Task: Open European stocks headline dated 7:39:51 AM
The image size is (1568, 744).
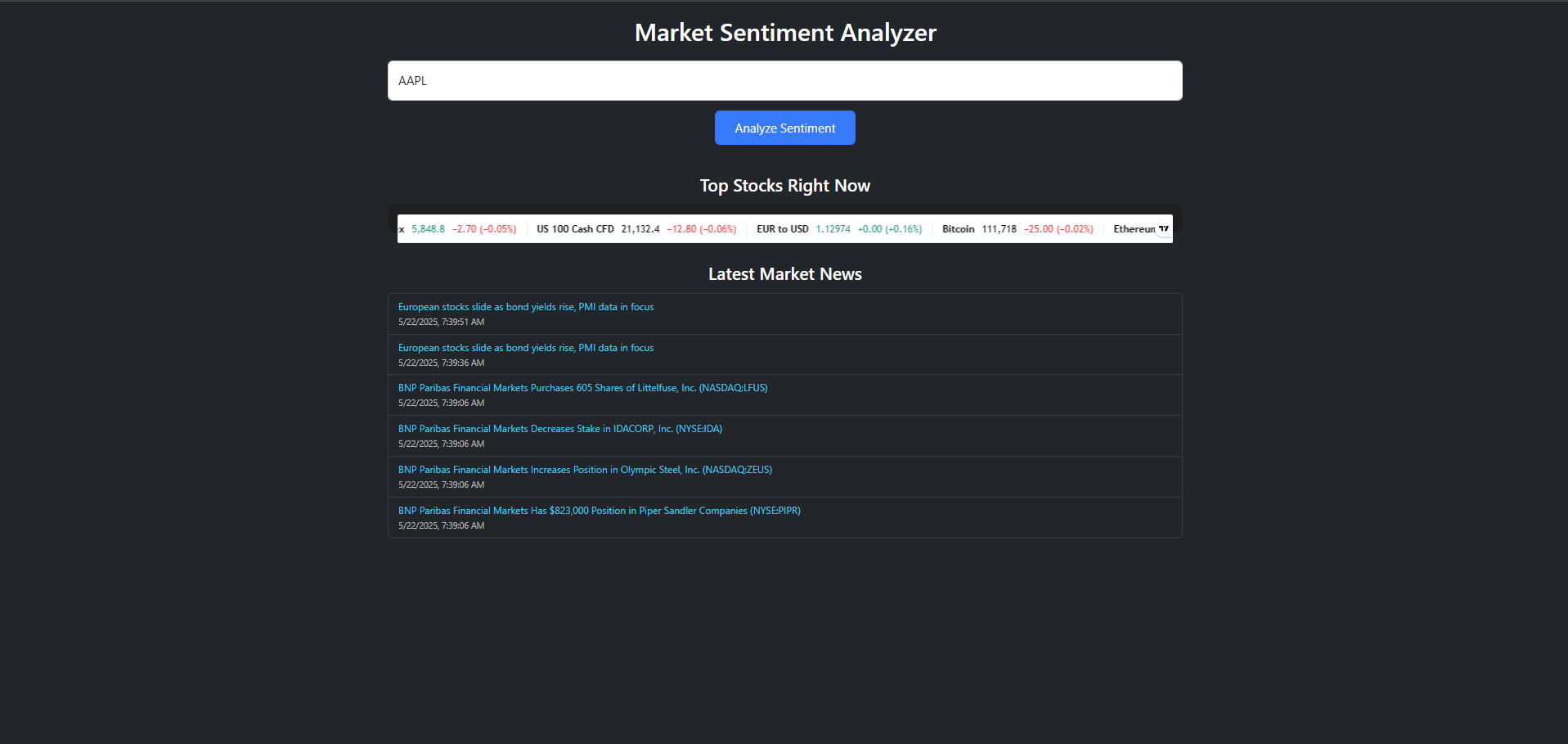Action: [x=526, y=307]
